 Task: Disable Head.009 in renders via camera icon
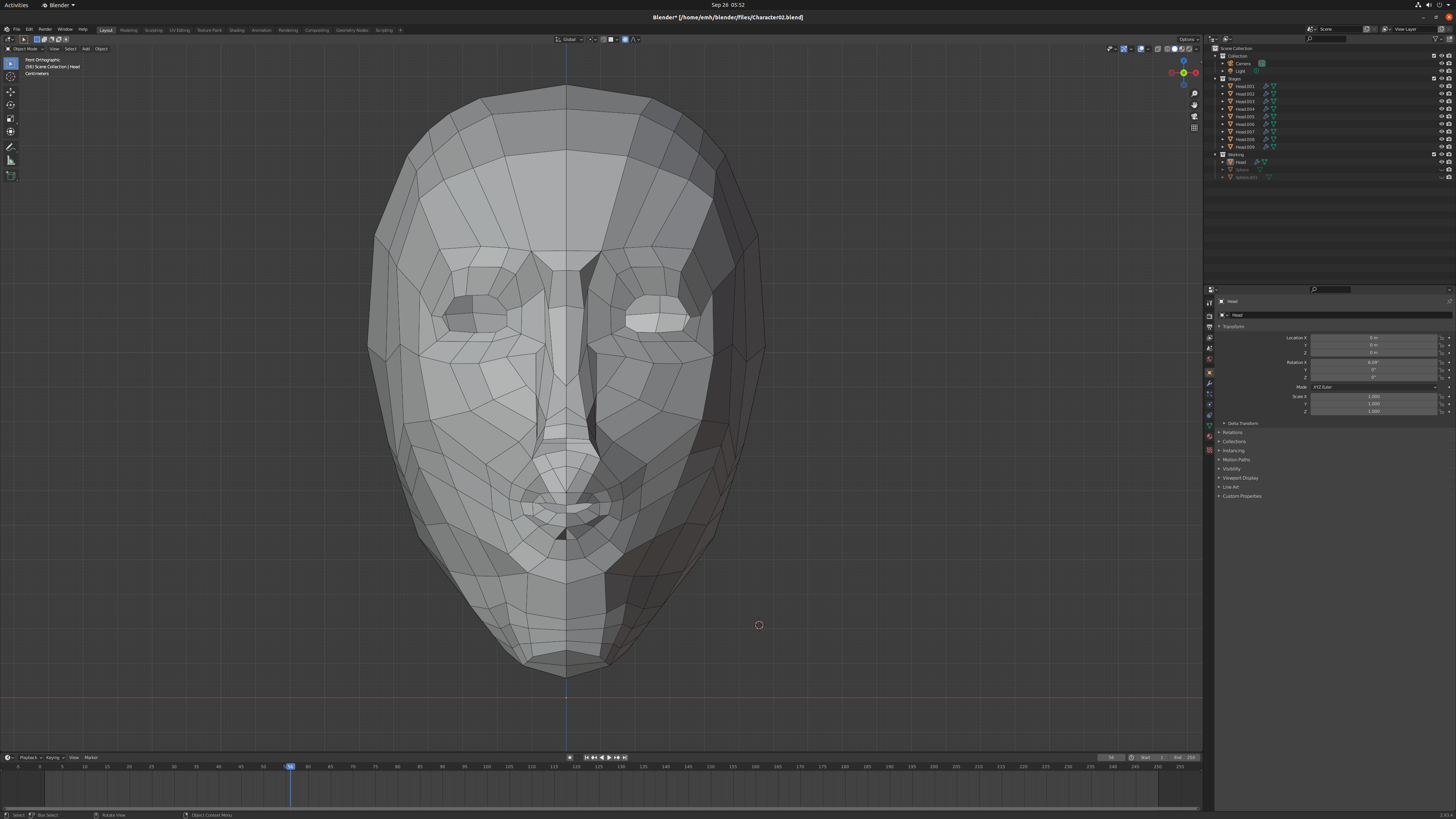[x=1449, y=147]
